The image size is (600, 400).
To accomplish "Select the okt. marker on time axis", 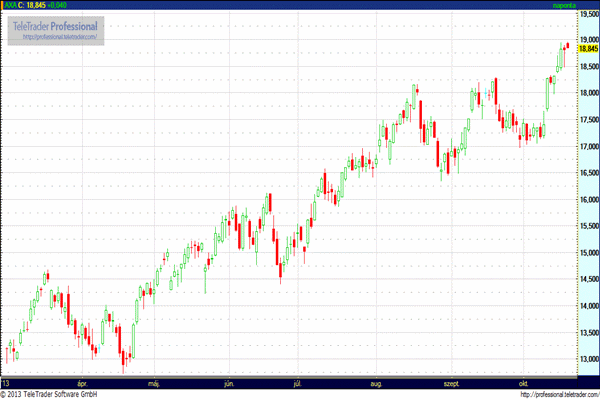I will [521, 383].
